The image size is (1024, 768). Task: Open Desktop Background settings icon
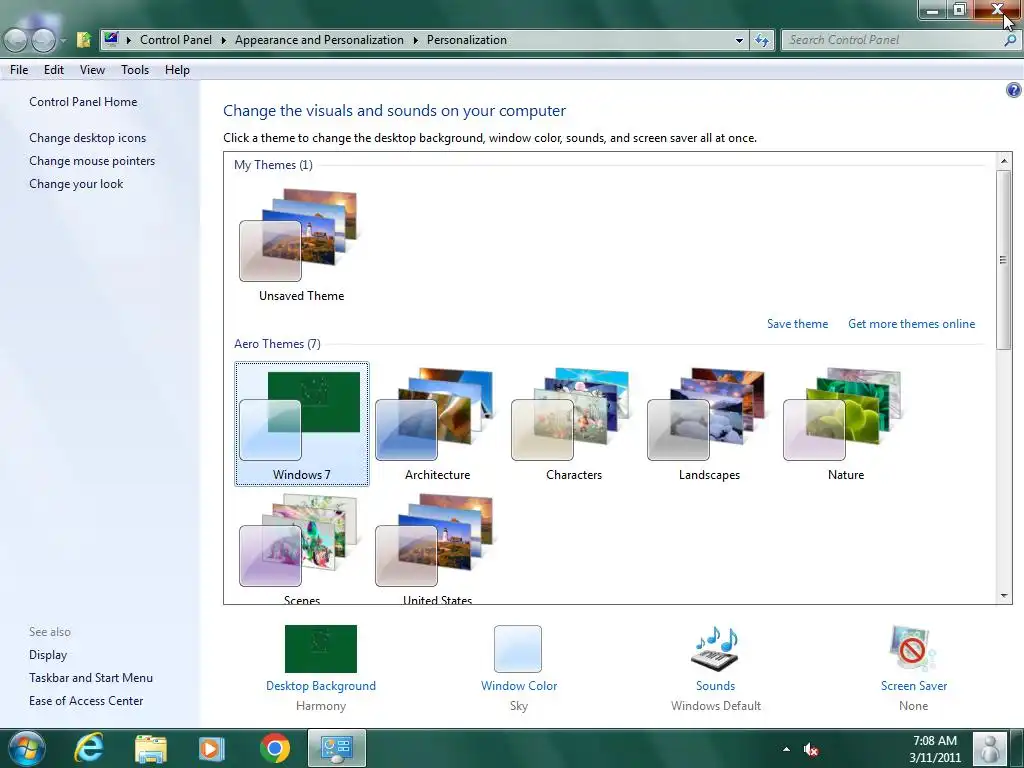coord(321,648)
